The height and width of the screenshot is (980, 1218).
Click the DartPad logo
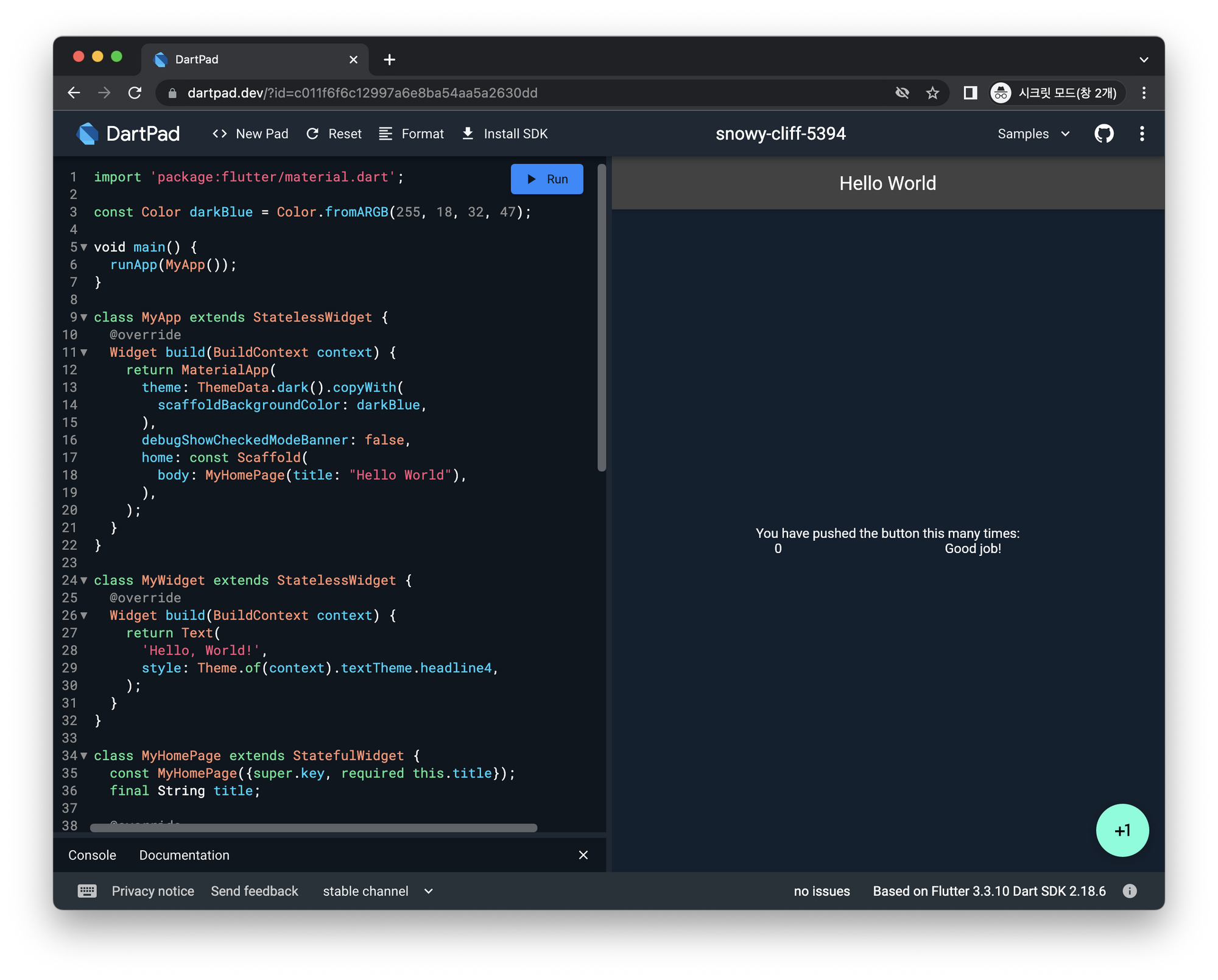(x=128, y=134)
